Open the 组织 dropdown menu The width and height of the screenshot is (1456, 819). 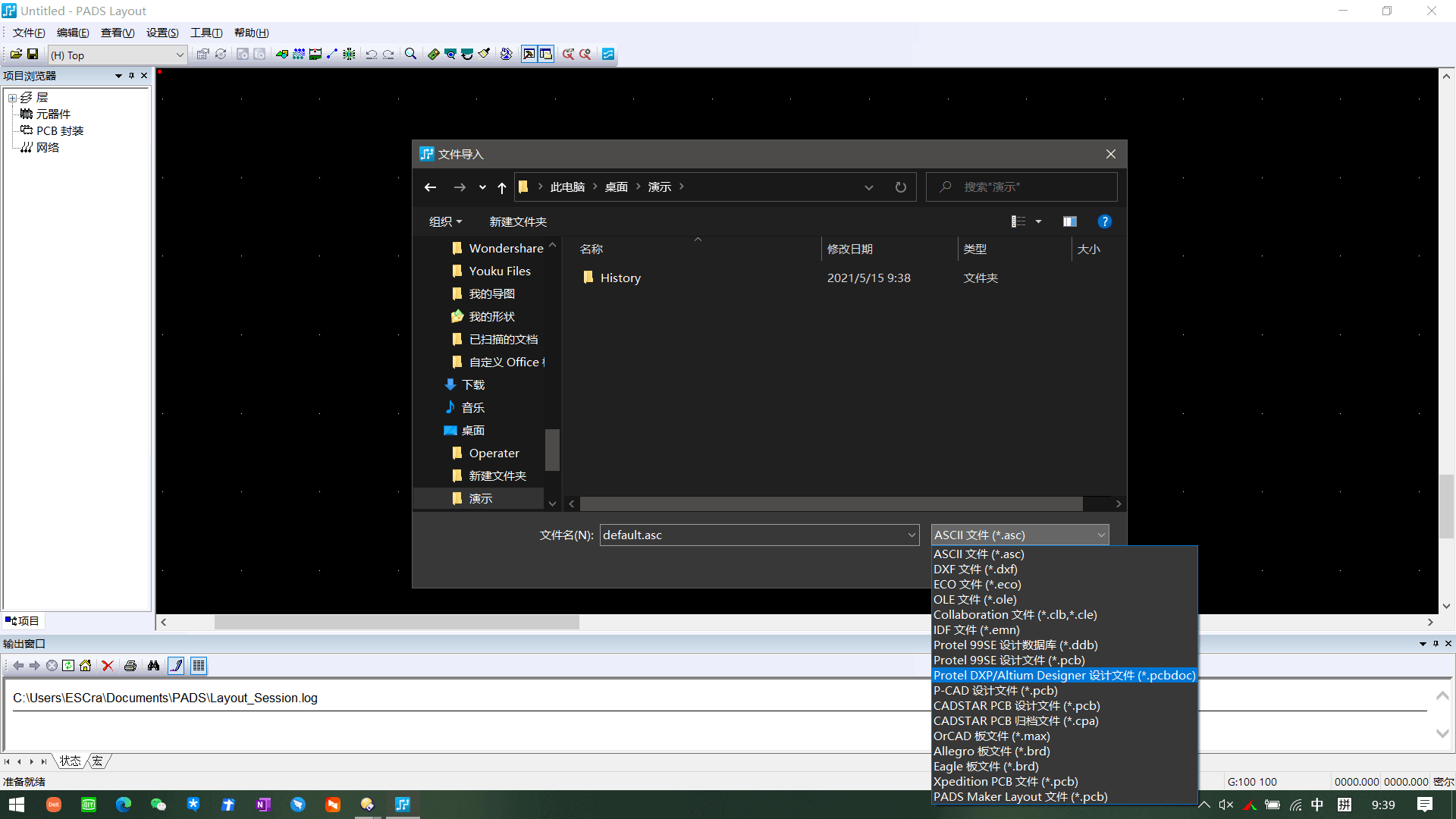(x=445, y=221)
